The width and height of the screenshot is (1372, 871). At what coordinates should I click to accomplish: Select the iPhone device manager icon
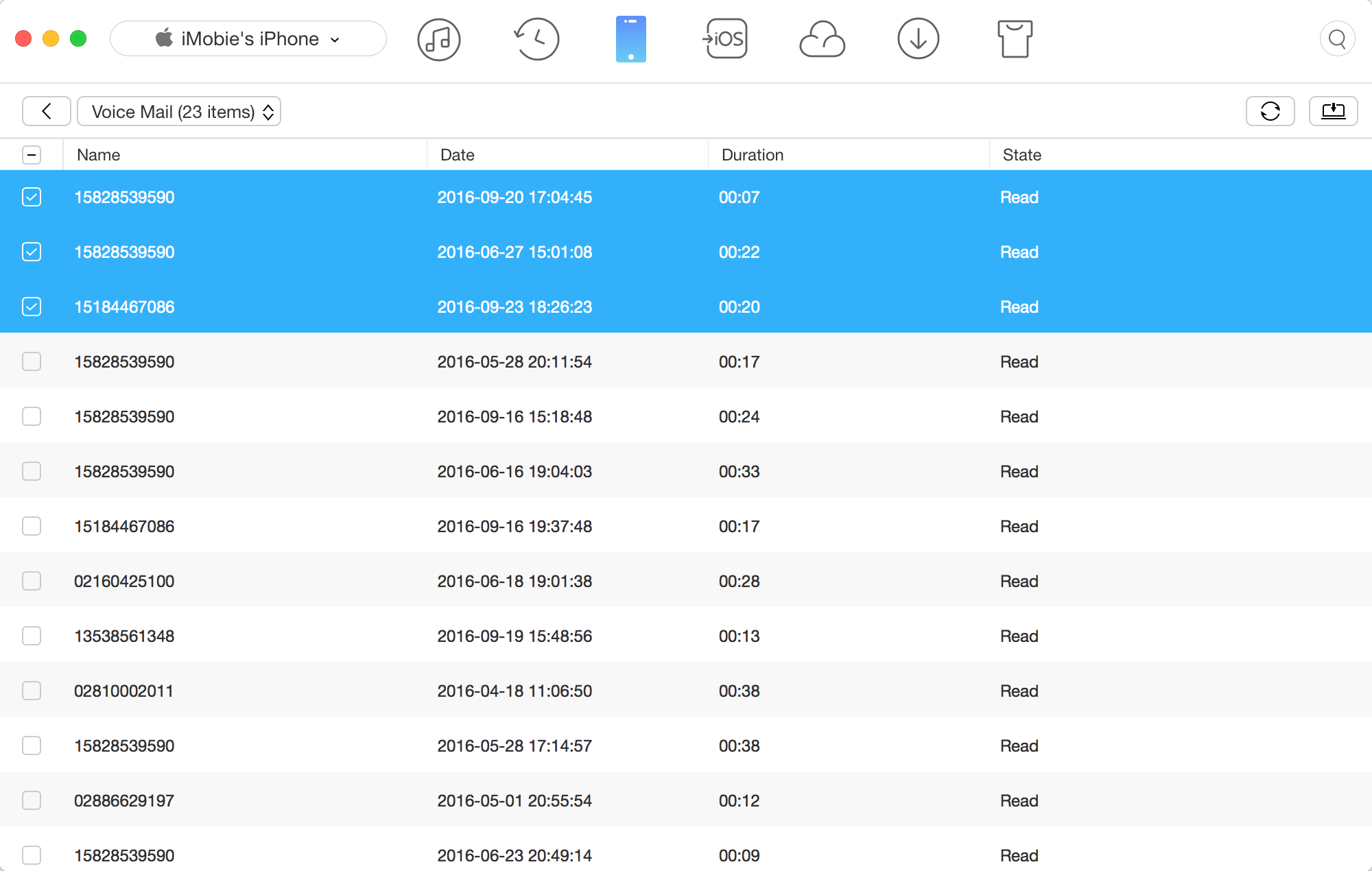coord(631,39)
